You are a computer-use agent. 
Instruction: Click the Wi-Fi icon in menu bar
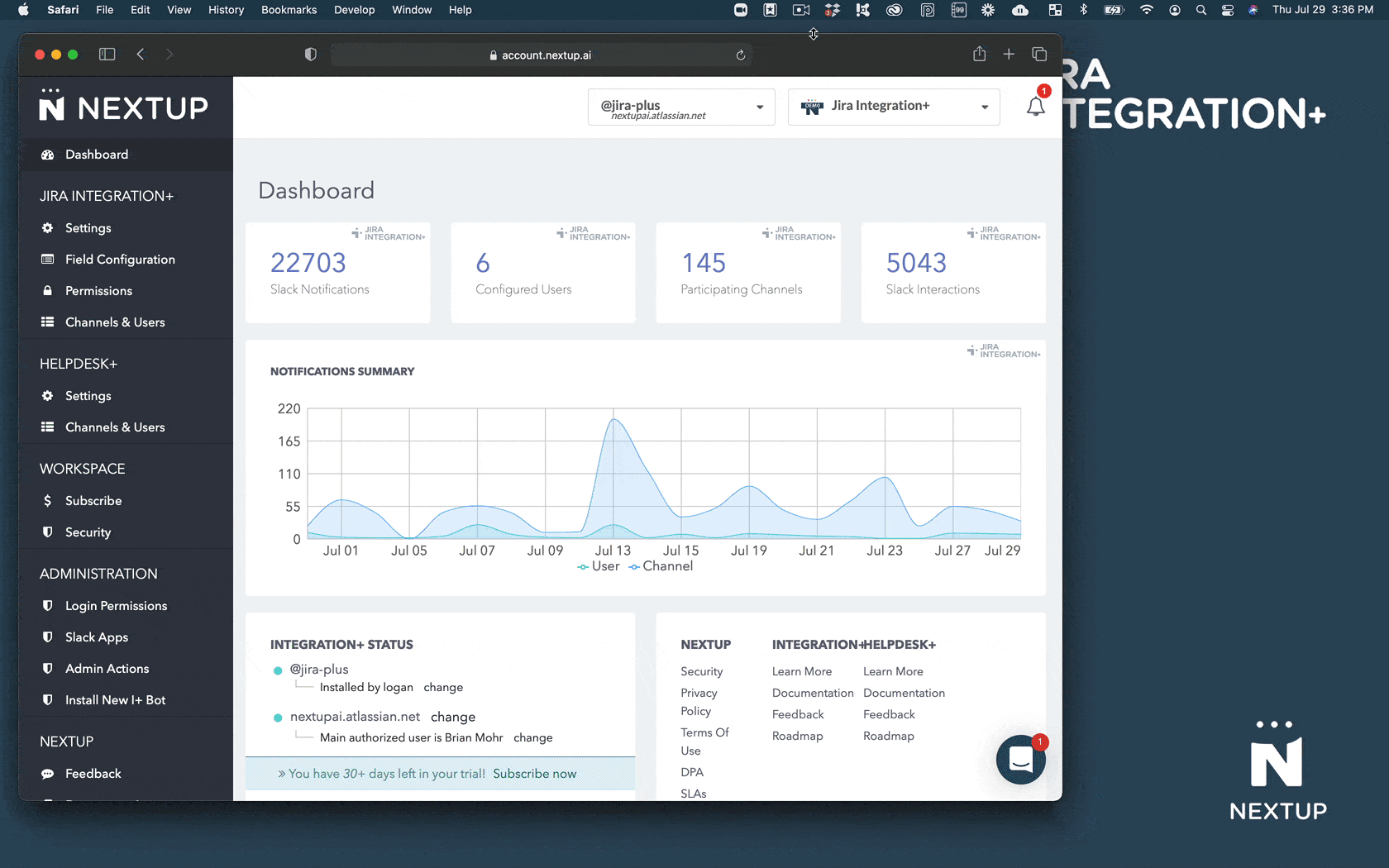pyautogui.click(x=1146, y=10)
